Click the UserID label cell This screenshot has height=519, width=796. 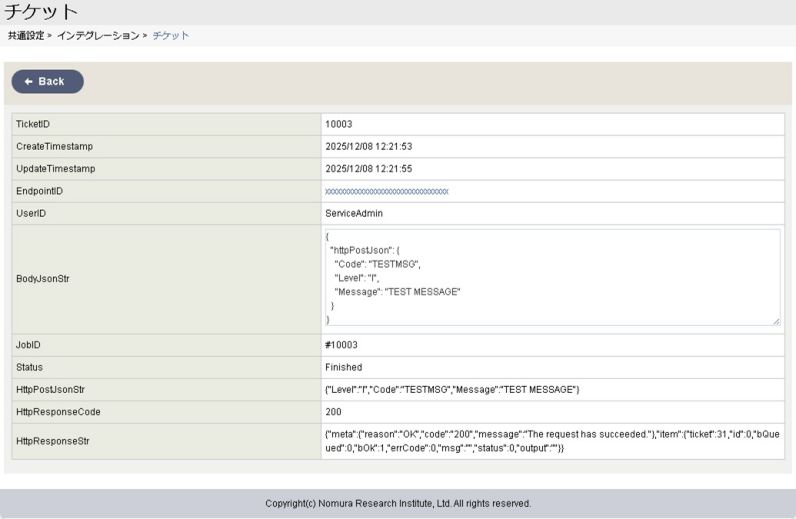pos(167,214)
